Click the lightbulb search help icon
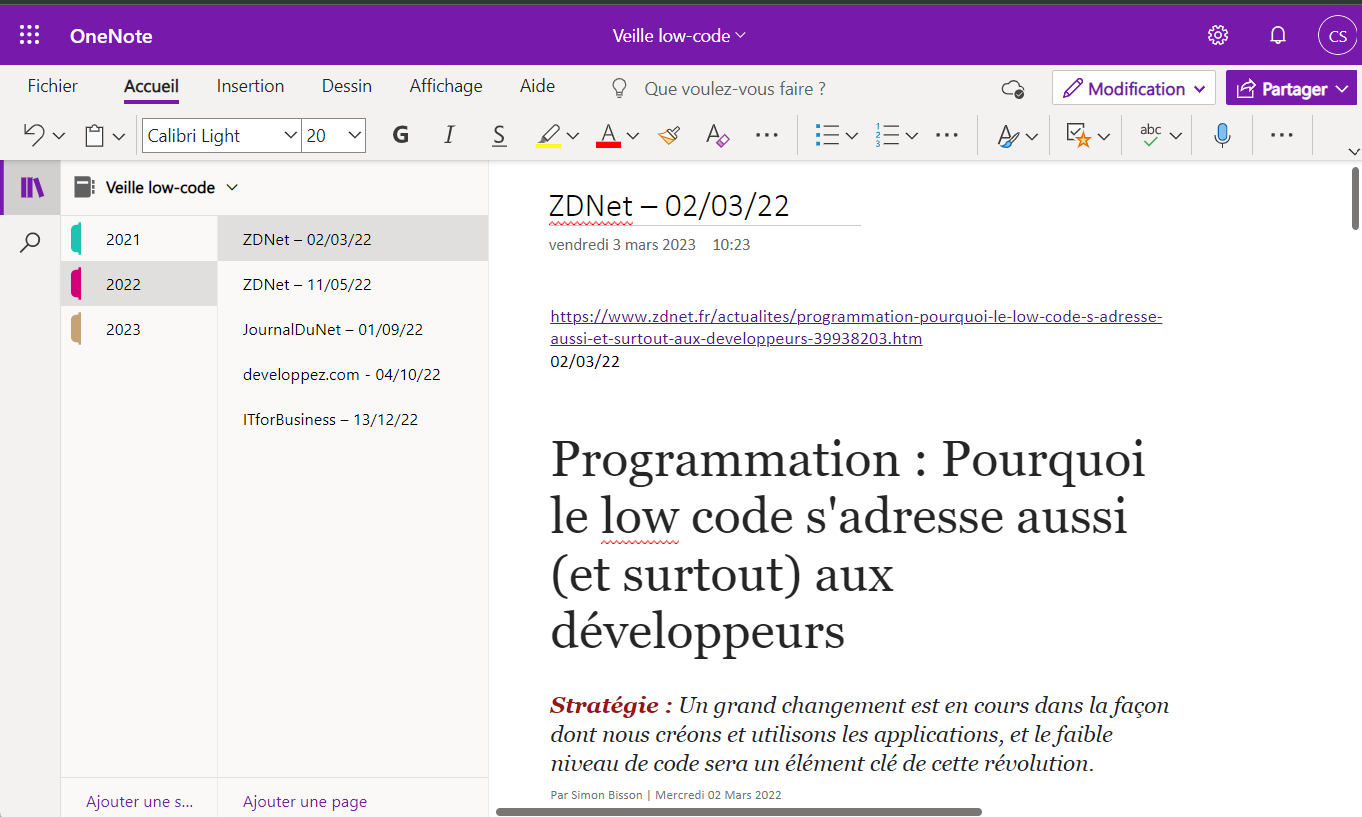The width and height of the screenshot is (1362, 817). click(x=619, y=88)
